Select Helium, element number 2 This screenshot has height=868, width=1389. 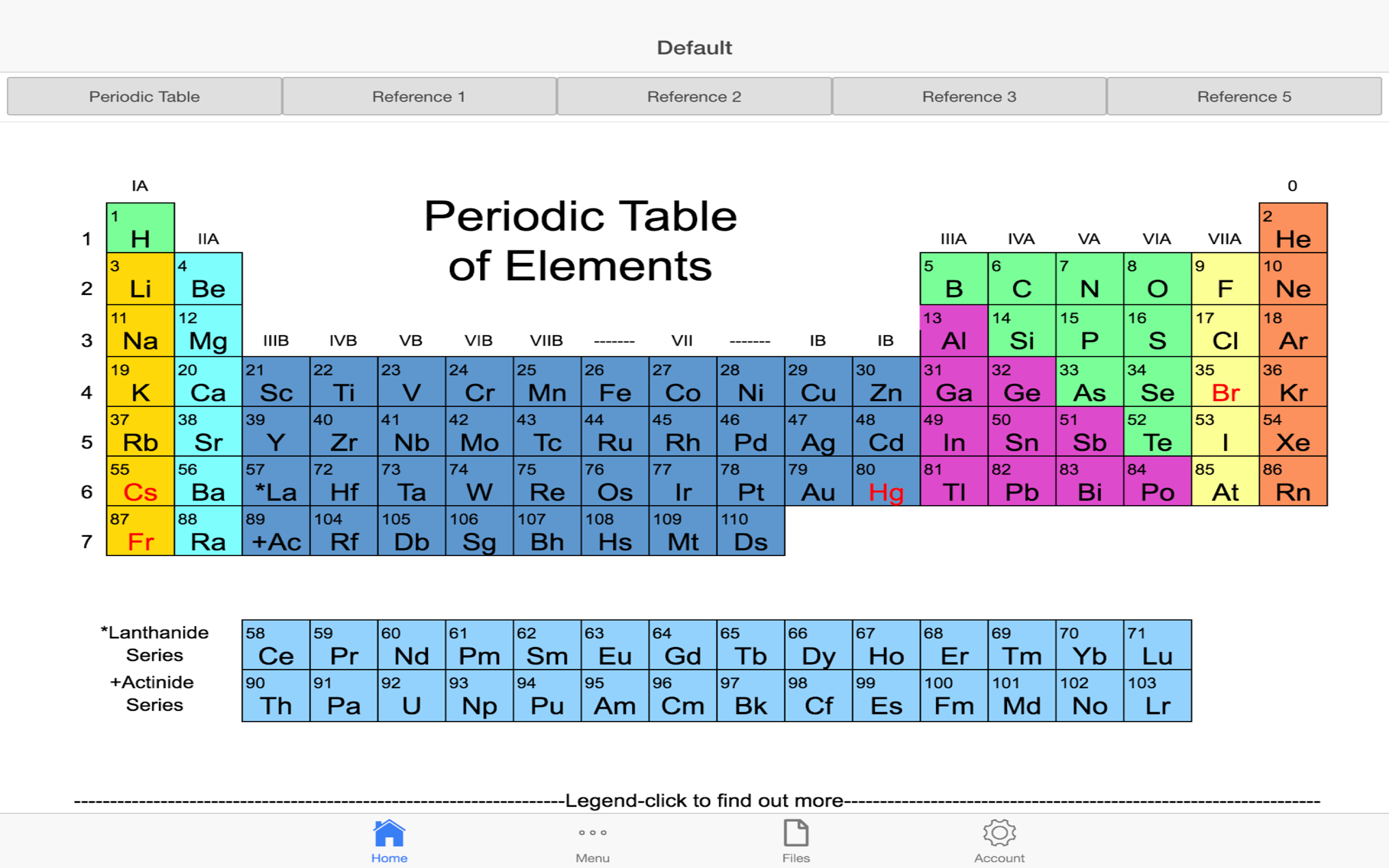(x=1292, y=235)
